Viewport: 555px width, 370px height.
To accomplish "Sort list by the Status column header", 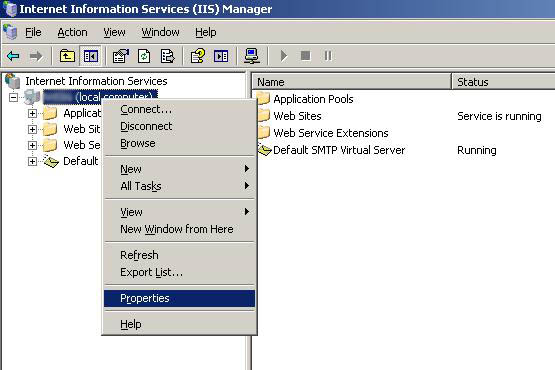I will 504,82.
